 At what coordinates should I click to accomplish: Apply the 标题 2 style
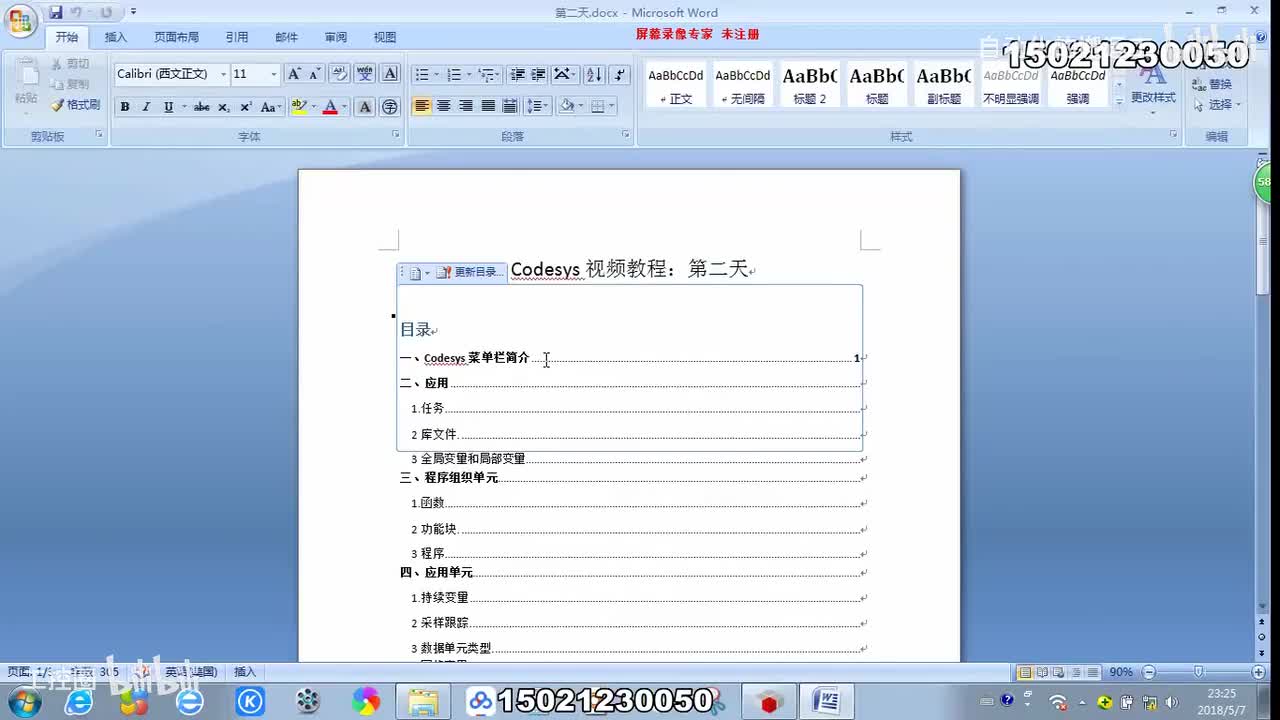point(810,85)
